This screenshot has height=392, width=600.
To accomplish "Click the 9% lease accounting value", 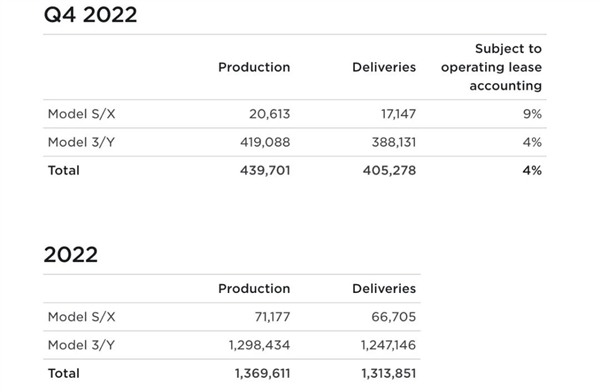I will pyautogui.click(x=532, y=114).
